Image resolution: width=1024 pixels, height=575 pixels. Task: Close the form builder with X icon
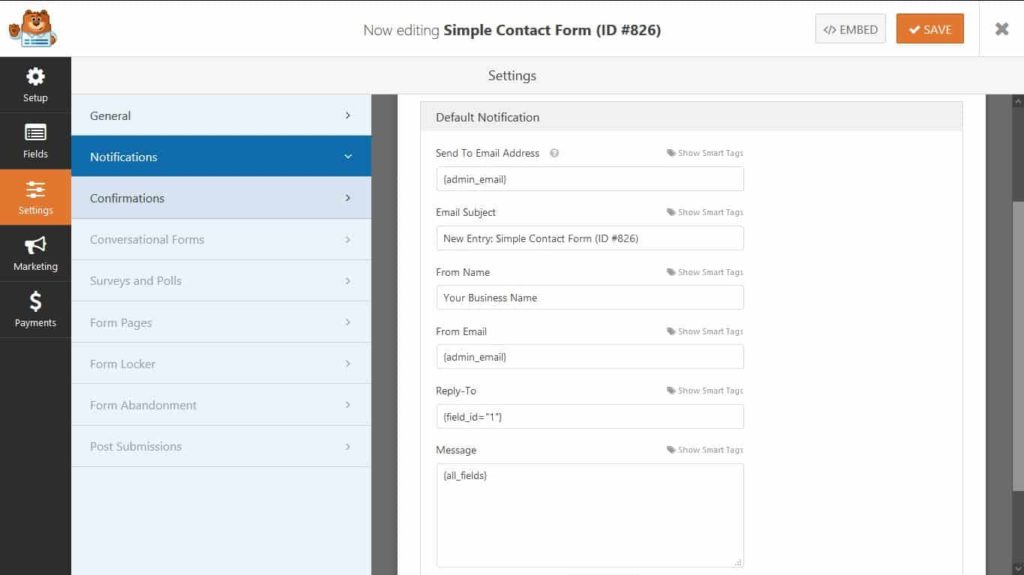click(1002, 29)
